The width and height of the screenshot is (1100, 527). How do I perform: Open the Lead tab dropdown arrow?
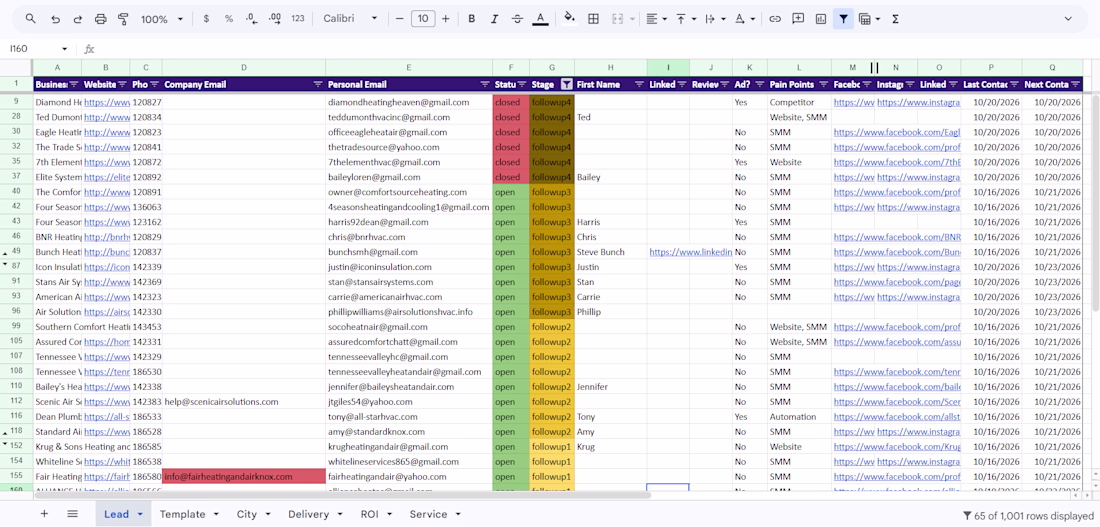pyautogui.click(x=140, y=514)
